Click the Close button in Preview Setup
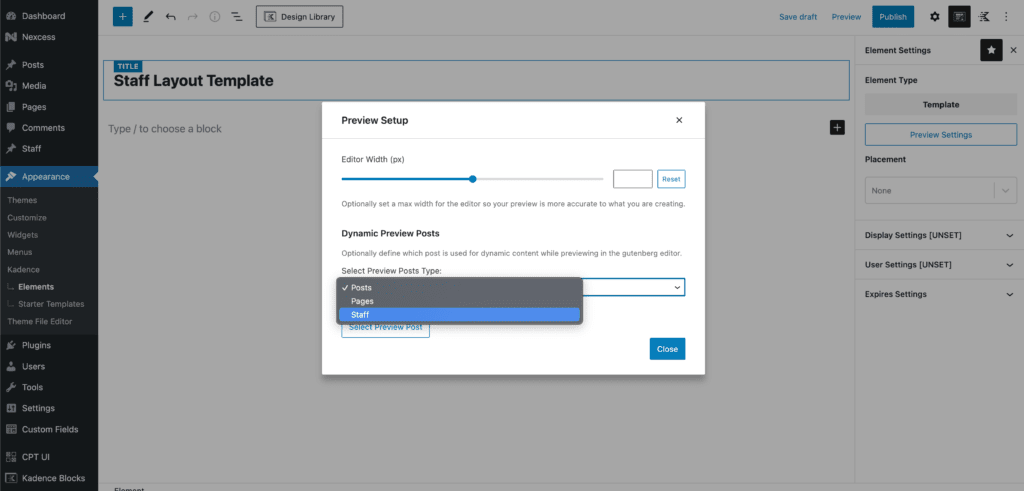Image resolution: width=1024 pixels, height=491 pixels. (x=667, y=349)
